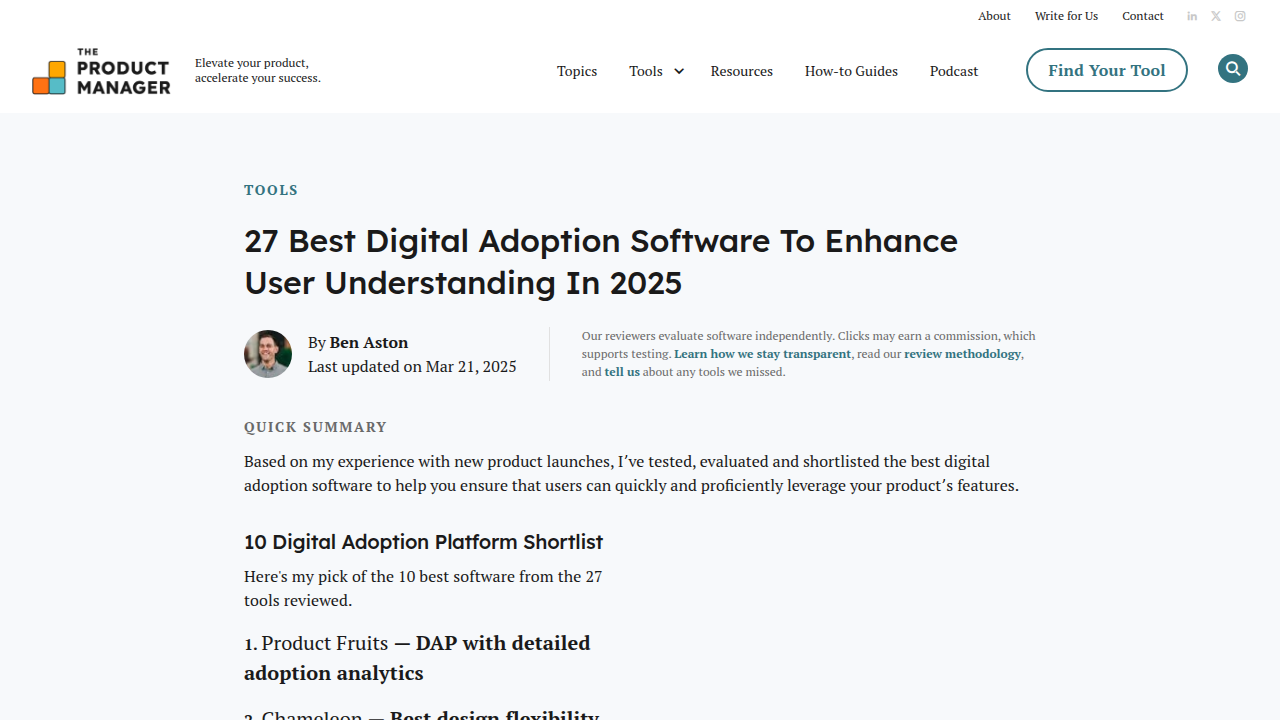Click the search magnifier icon
This screenshot has height=720, width=1280.
[1233, 69]
